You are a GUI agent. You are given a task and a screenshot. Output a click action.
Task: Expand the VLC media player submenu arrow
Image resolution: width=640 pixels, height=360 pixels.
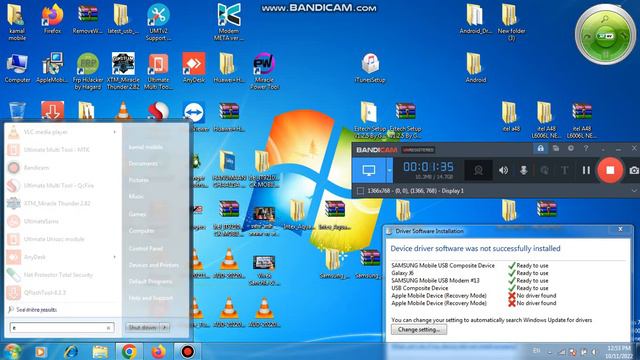coord(115,132)
